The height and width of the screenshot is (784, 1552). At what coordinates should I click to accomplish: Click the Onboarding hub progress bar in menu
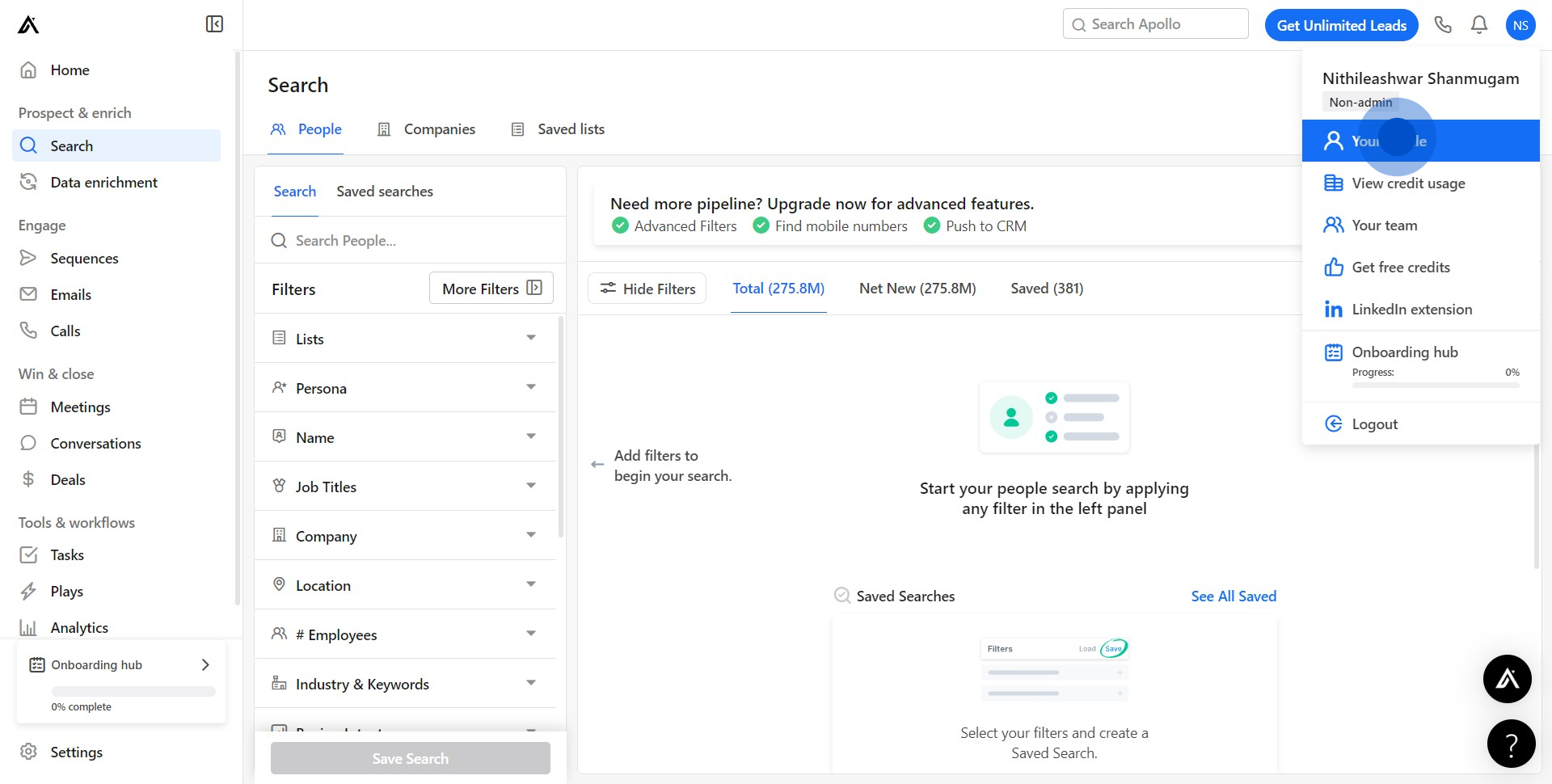pyautogui.click(x=1435, y=385)
